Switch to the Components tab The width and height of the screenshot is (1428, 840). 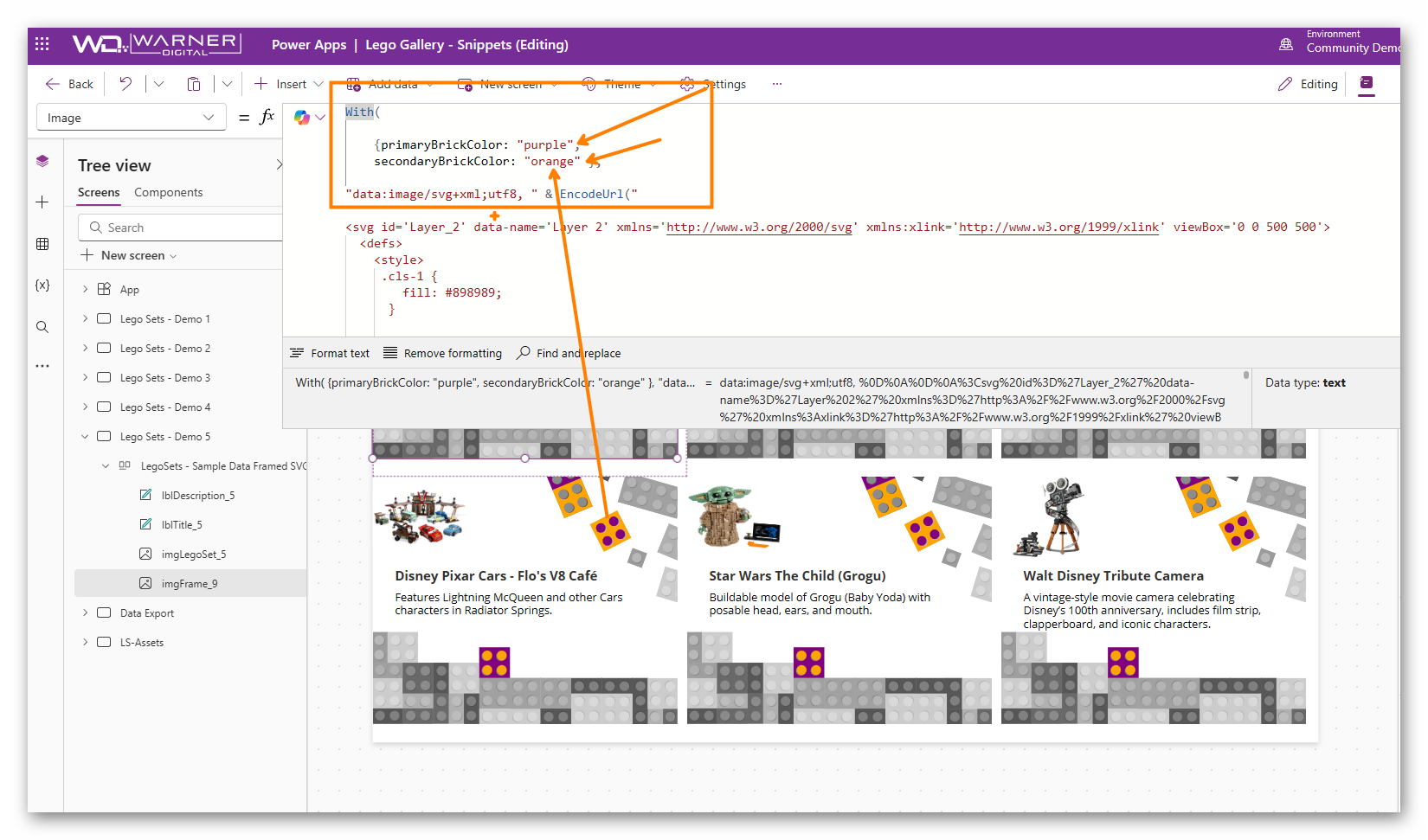(168, 192)
